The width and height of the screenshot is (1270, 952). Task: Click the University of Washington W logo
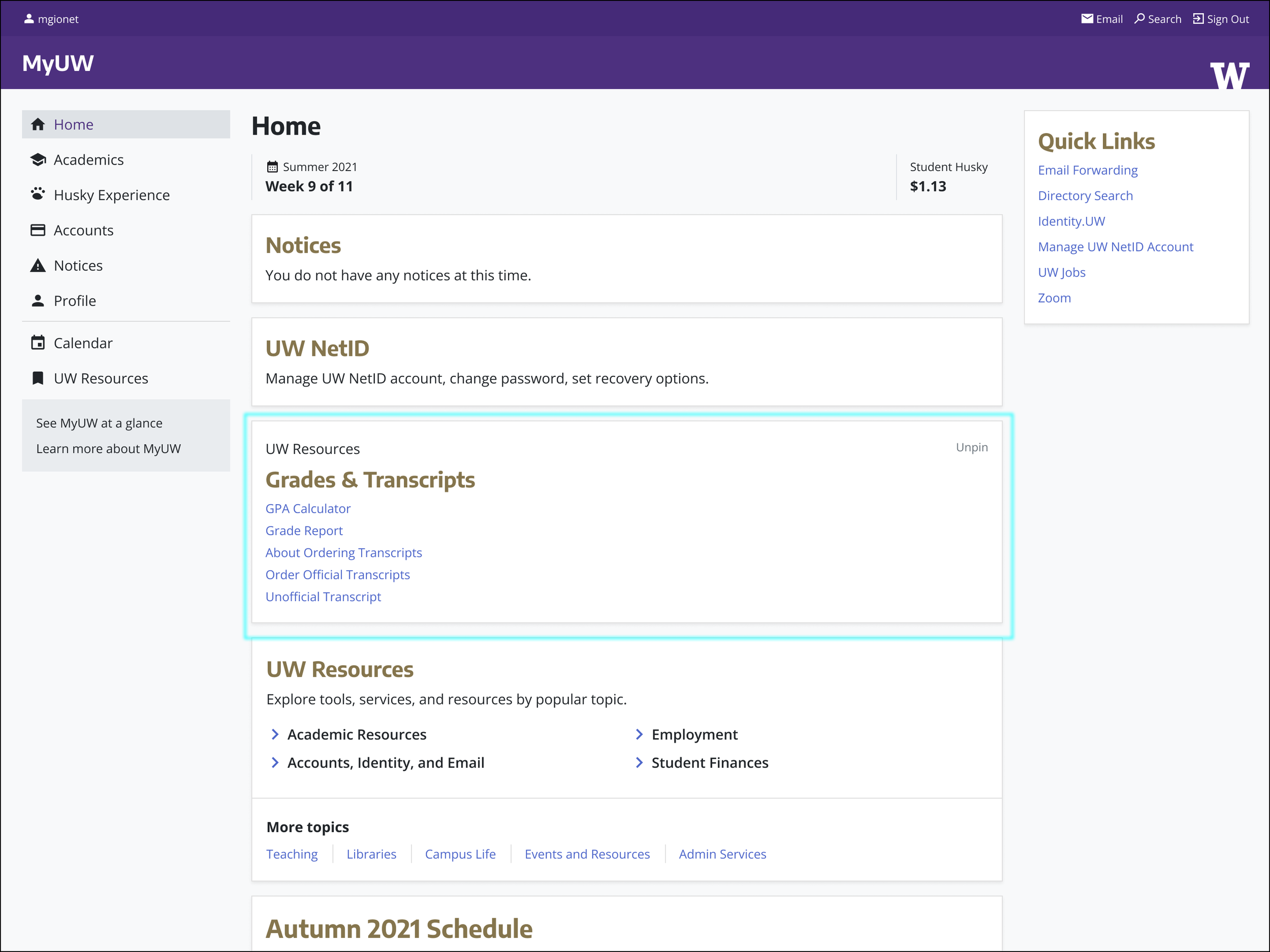point(1229,75)
